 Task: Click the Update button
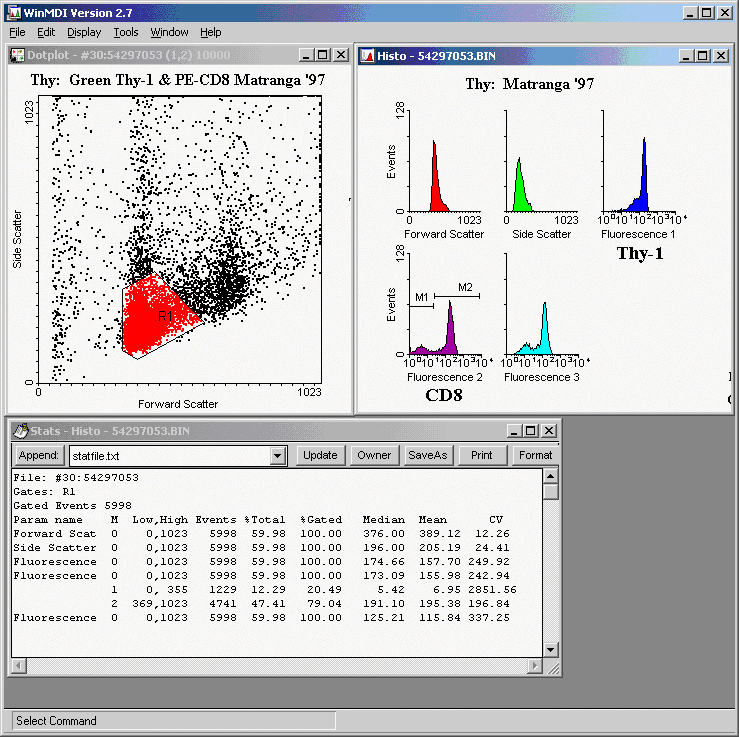click(320, 455)
